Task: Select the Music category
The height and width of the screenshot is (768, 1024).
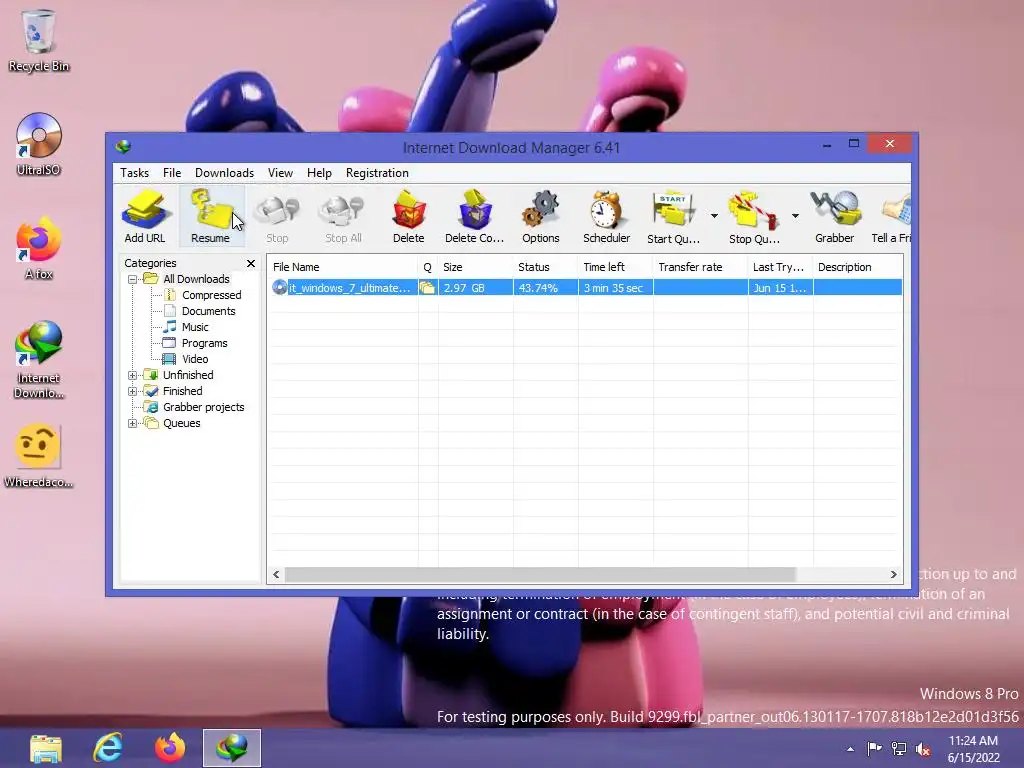Action: 195,327
